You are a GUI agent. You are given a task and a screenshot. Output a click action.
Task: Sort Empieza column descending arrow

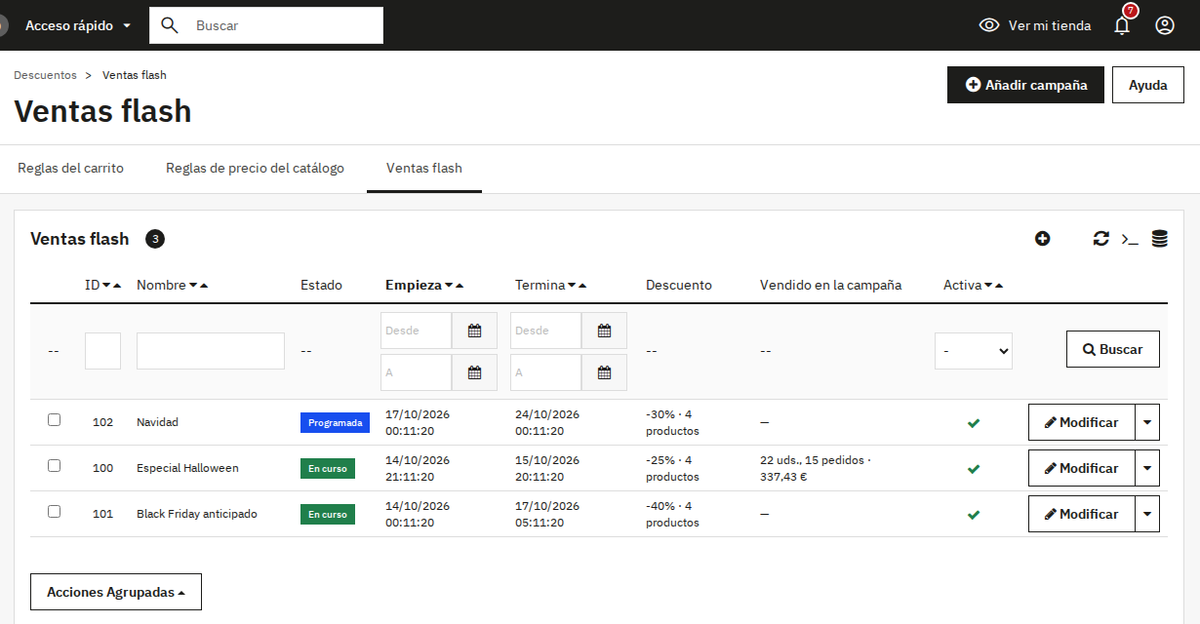(x=449, y=286)
